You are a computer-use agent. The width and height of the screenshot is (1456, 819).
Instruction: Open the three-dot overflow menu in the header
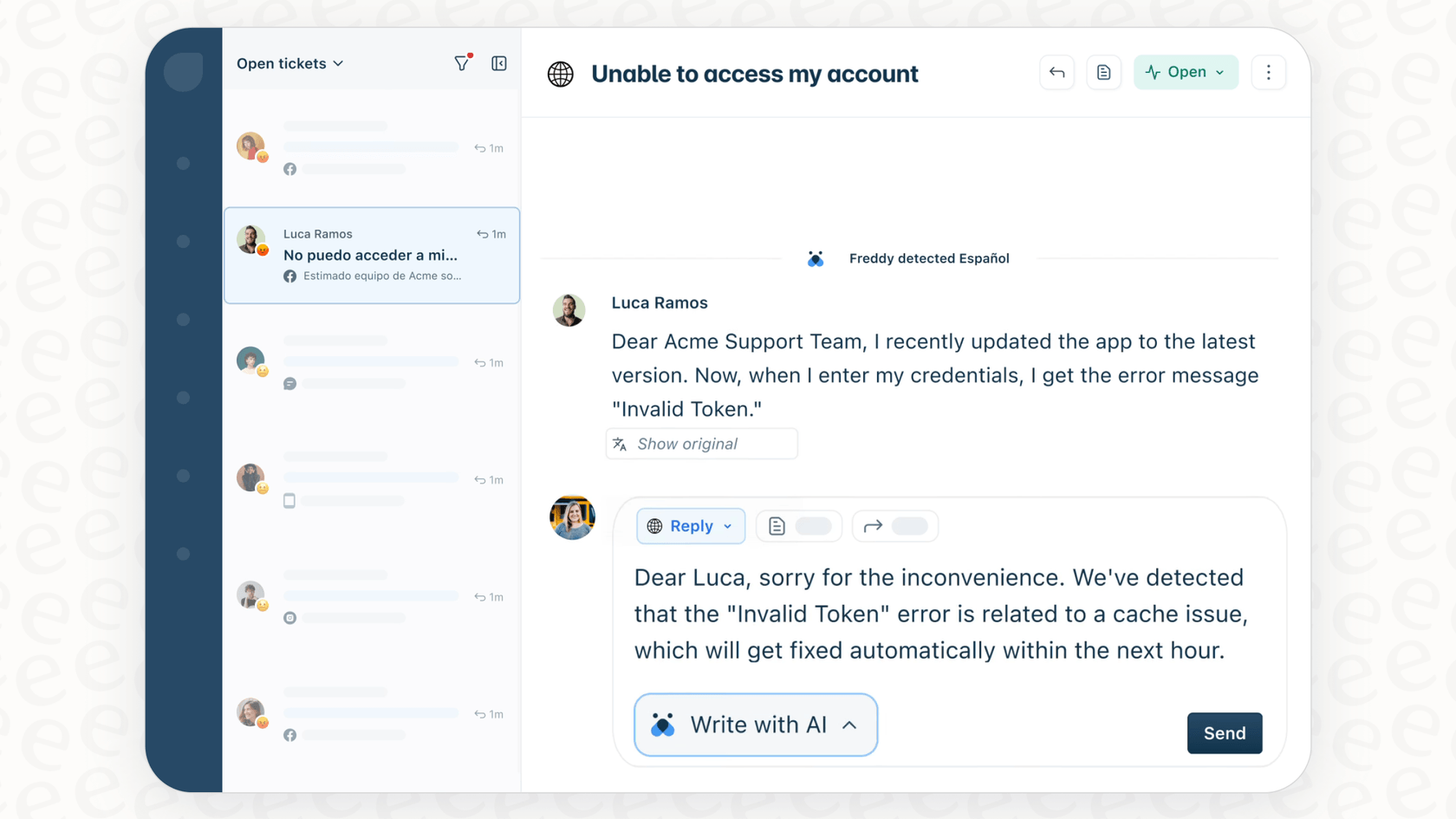1268,72
